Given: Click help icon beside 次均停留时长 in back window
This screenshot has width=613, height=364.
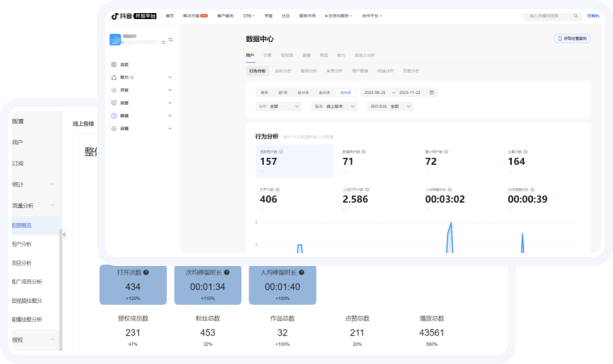Looking at the screenshot, I should (227, 273).
